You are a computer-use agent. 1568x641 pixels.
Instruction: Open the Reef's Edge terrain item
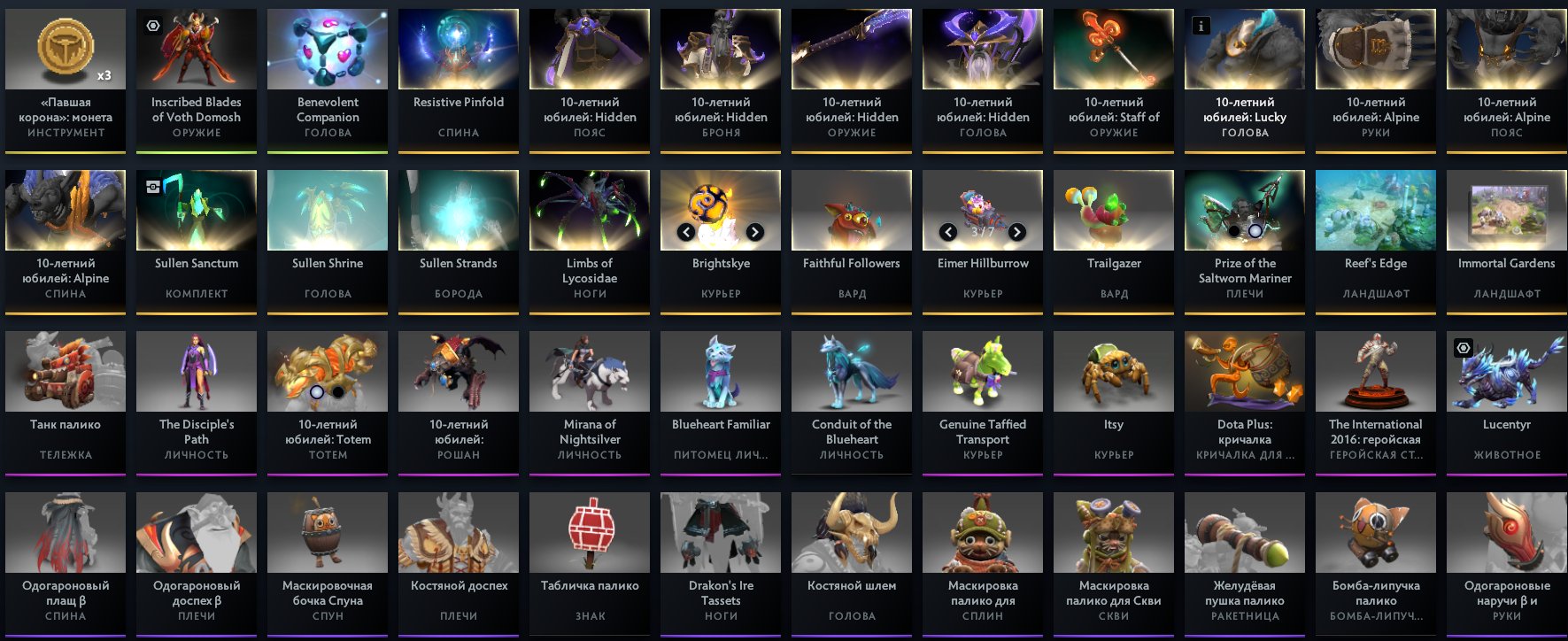point(1376,241)
